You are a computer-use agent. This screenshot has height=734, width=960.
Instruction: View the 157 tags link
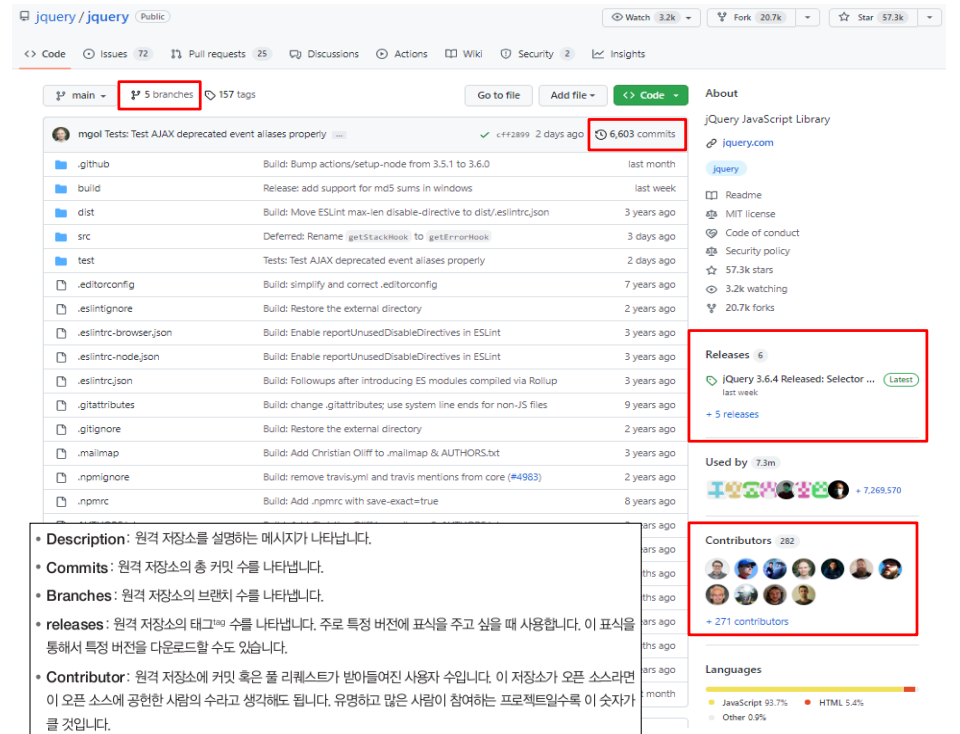230,94
